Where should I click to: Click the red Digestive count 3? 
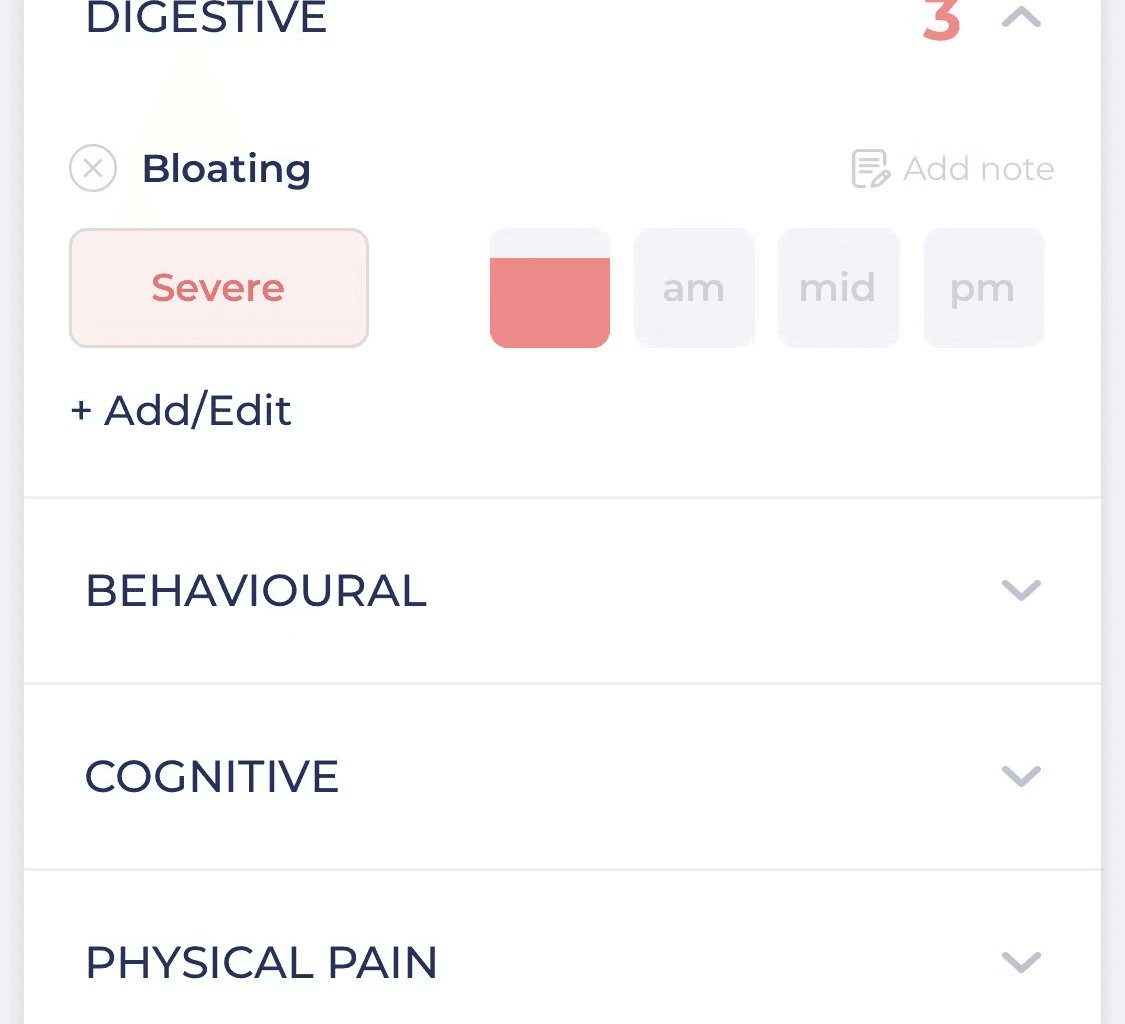(941, 19)
